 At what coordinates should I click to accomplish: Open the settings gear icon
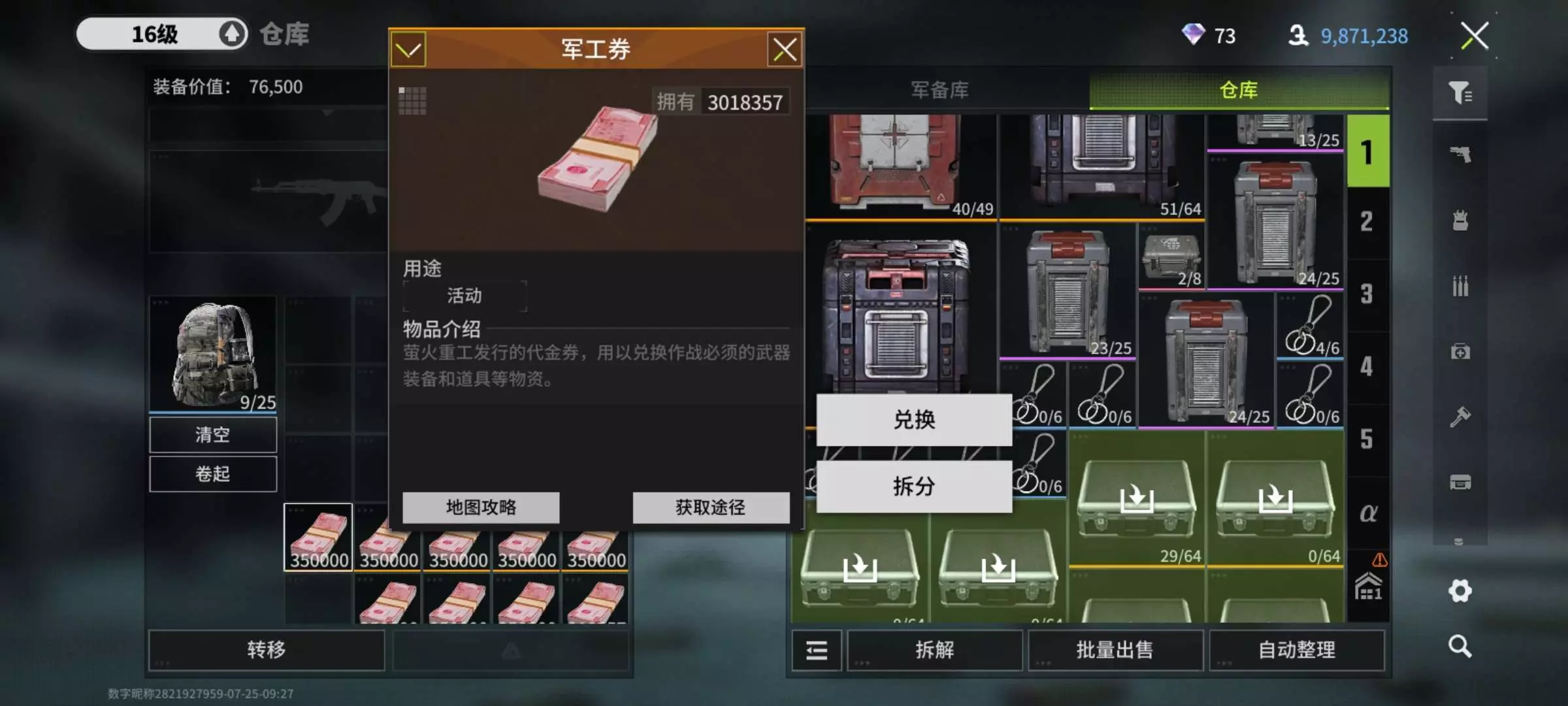pyautogui.click(x=1460, y=591)
